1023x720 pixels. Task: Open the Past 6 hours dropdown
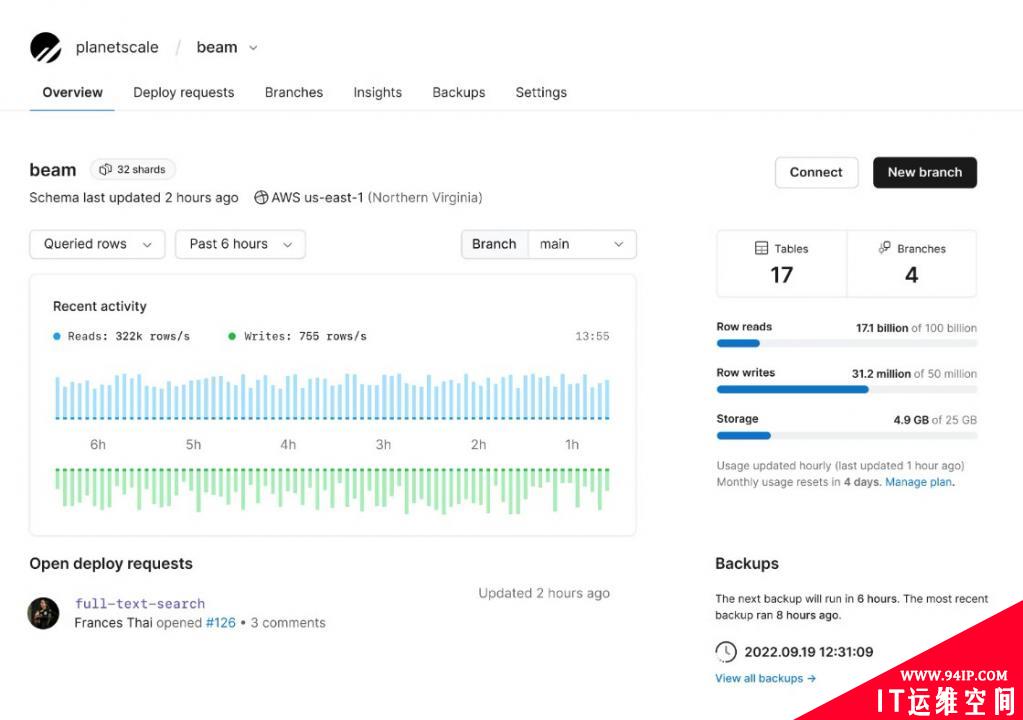pyautogui.click(x=240, y=244)
